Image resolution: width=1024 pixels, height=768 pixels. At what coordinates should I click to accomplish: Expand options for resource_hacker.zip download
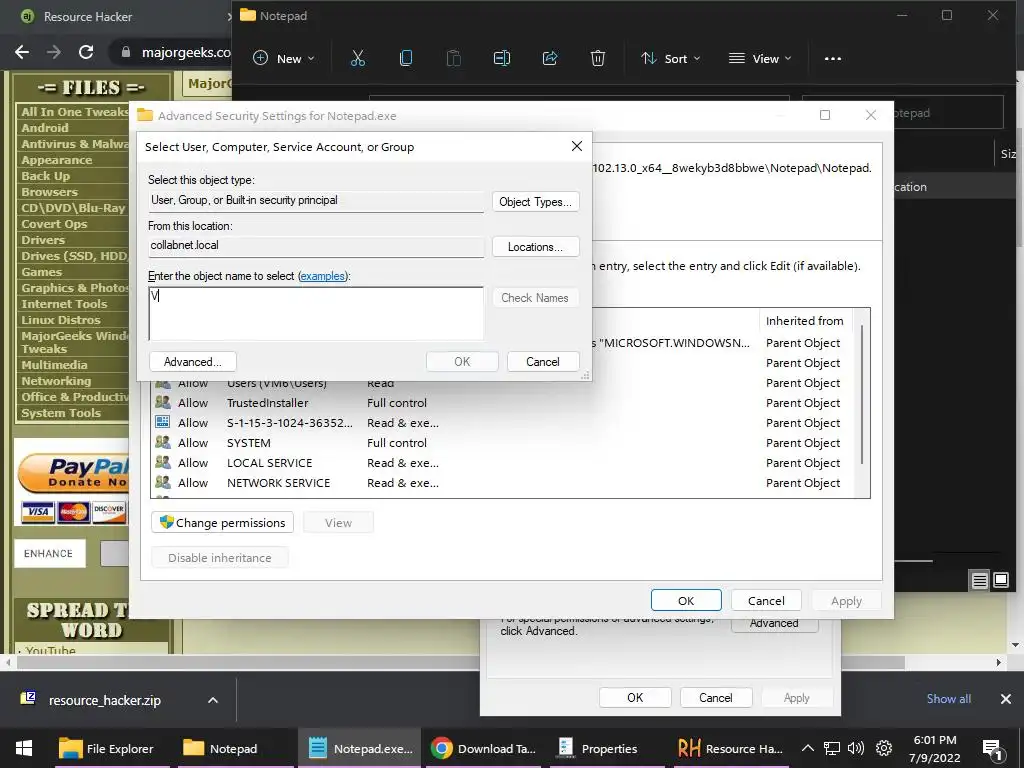tap(213, 700)
